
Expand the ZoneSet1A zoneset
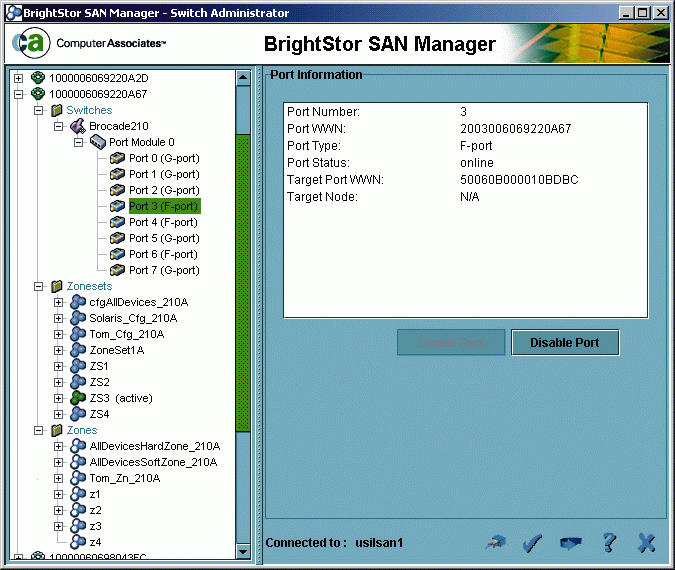tap(58, 350)
